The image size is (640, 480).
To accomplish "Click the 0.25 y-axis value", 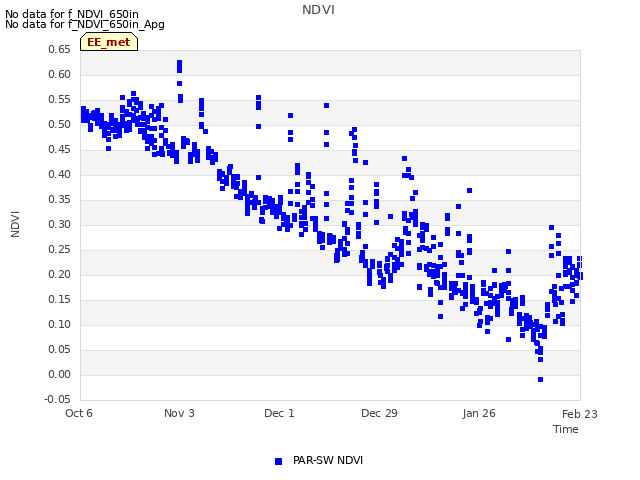I will 59,249.
